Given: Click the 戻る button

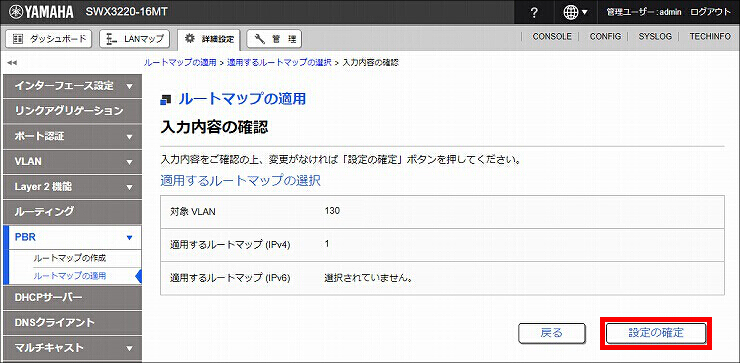Looking at the screenshot, I should (552, 333).
